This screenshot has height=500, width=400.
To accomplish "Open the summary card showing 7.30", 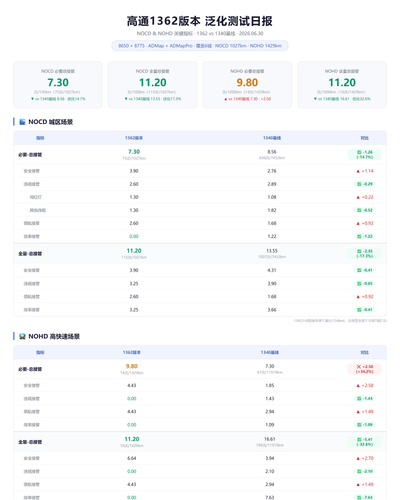I will point(58,85).
